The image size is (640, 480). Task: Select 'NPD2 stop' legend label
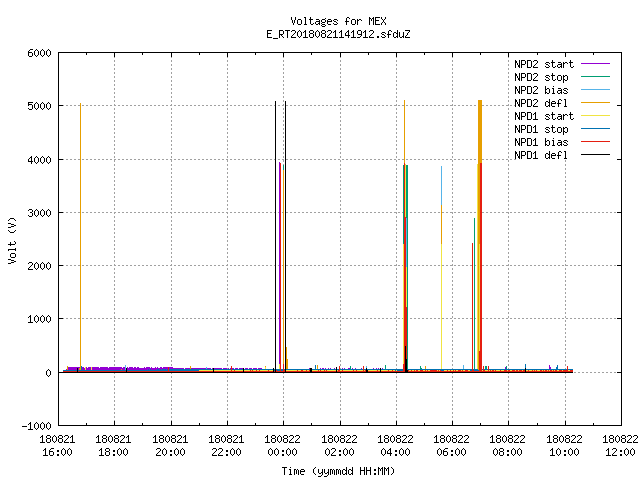tap(541, 77)
